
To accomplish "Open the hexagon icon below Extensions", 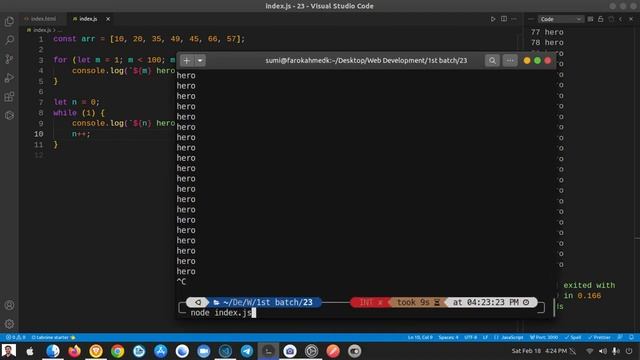I will point(9,116).
